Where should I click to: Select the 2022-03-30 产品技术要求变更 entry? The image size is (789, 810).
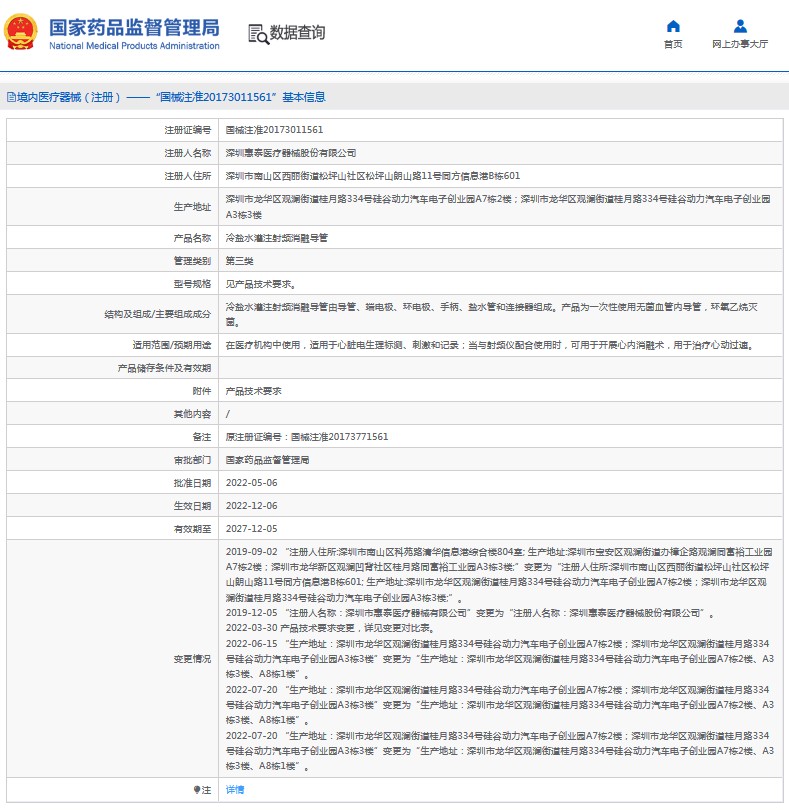pos(331,628)
